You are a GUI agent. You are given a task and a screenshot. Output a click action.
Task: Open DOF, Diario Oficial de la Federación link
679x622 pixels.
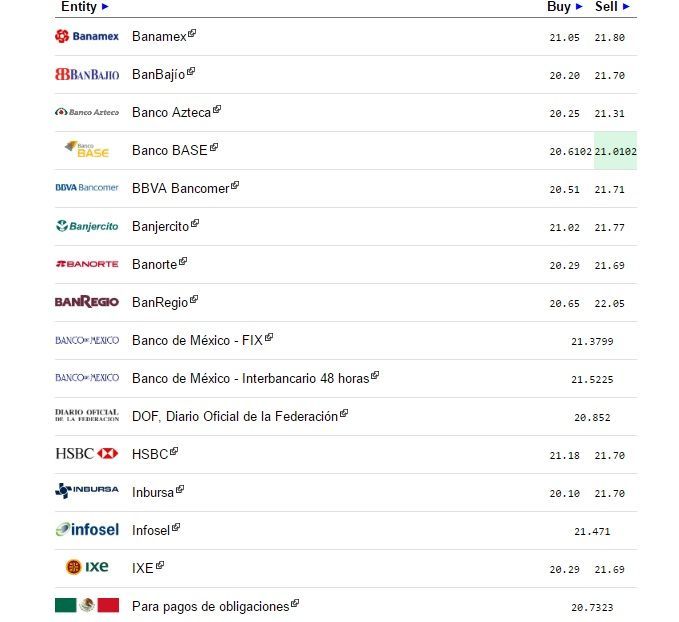tap(234, 416)
